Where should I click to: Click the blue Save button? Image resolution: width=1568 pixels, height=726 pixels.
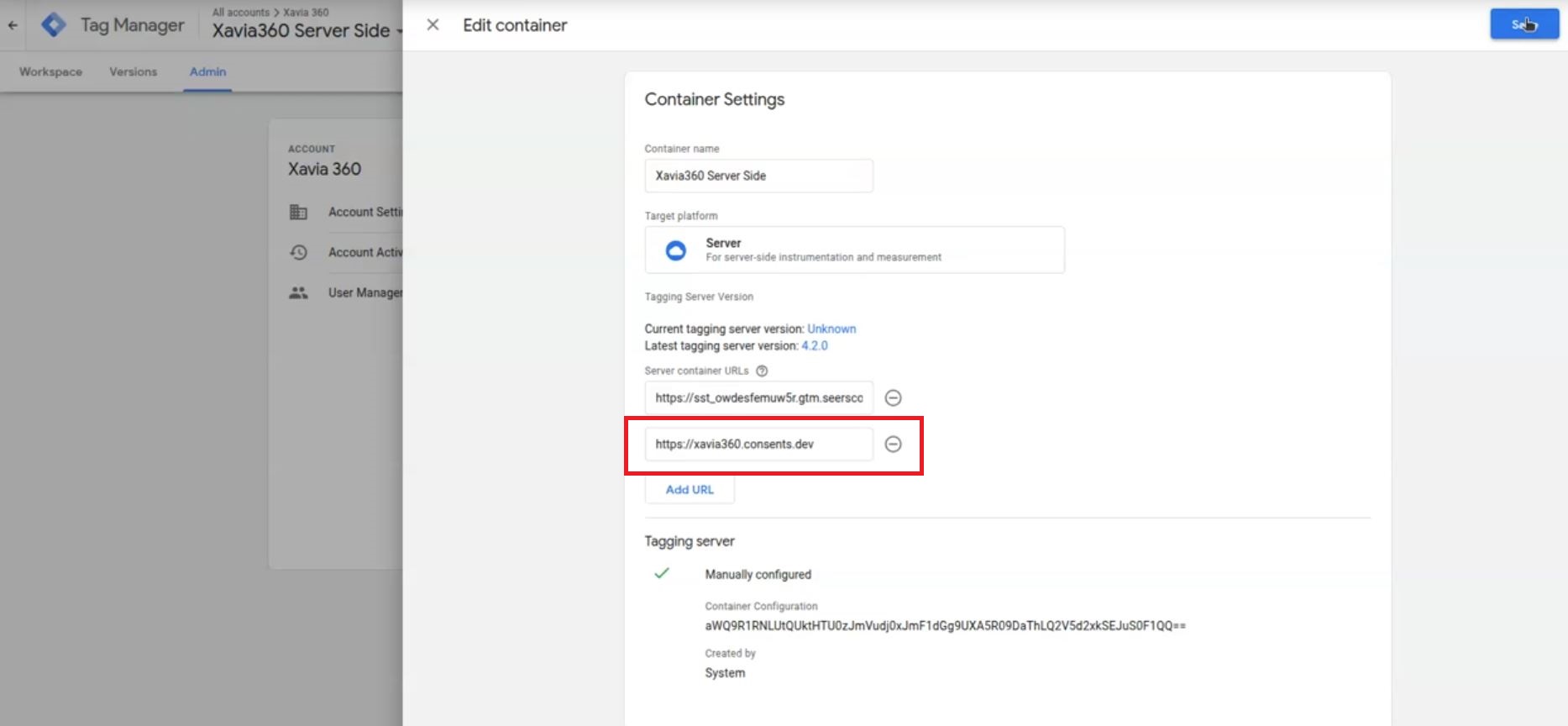1524,24
